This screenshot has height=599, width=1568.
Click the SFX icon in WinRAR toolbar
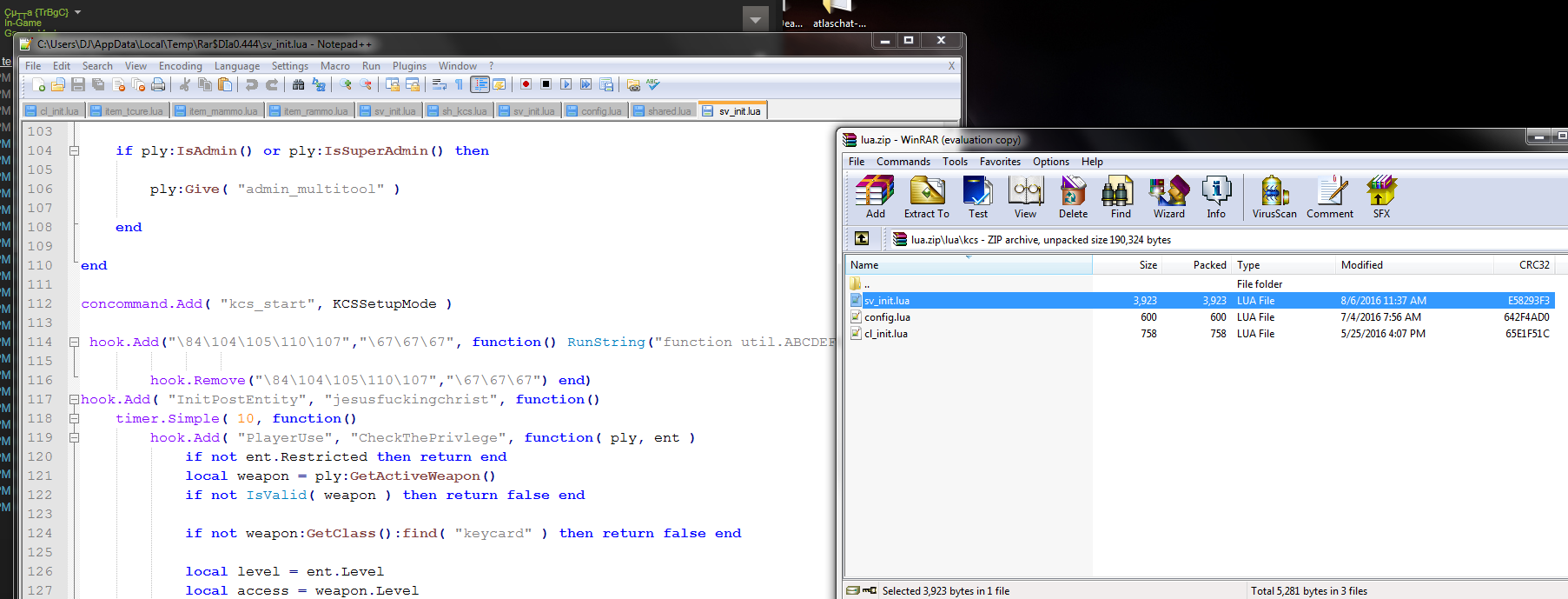click(1381, 196)
